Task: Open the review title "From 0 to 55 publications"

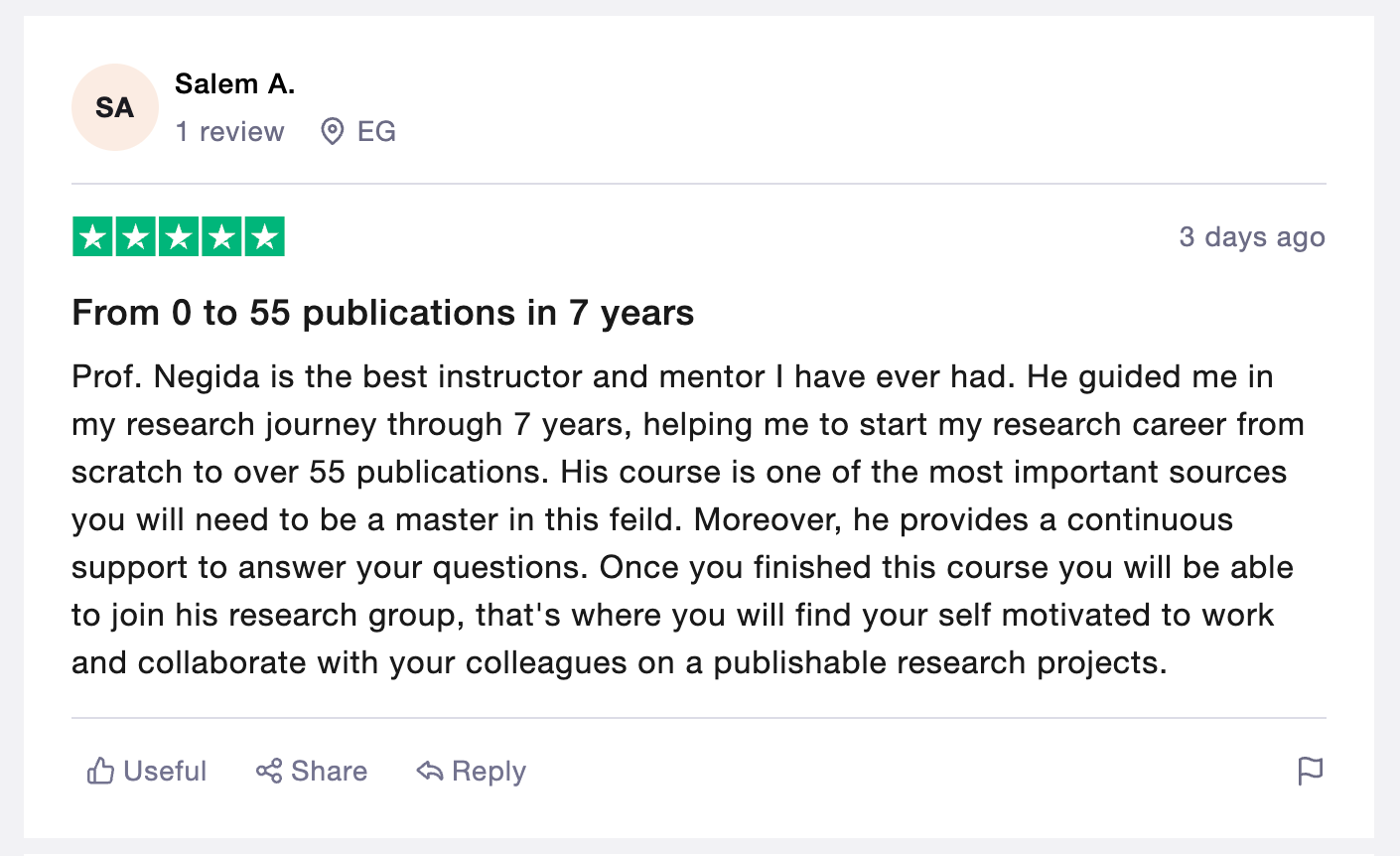Action: pyautogui.click(x=382, y=313)
